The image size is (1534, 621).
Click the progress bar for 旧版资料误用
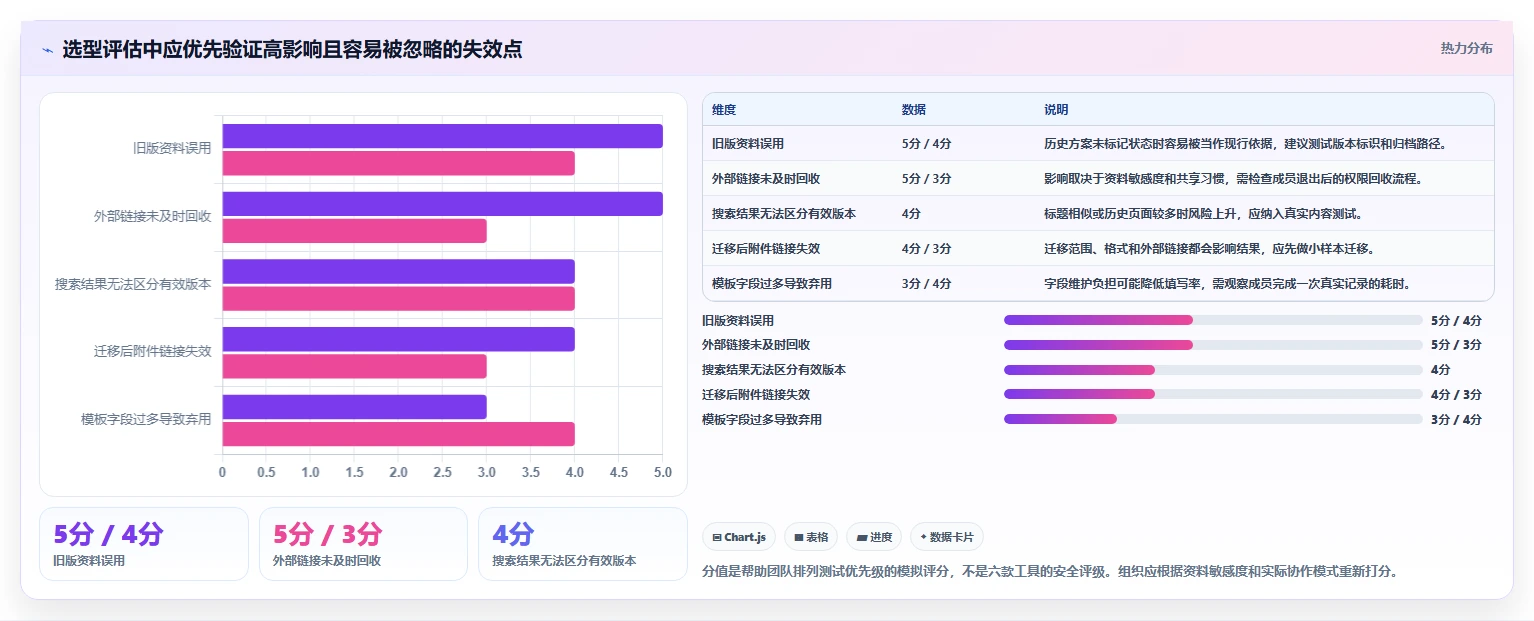(x=1213, y=320)
